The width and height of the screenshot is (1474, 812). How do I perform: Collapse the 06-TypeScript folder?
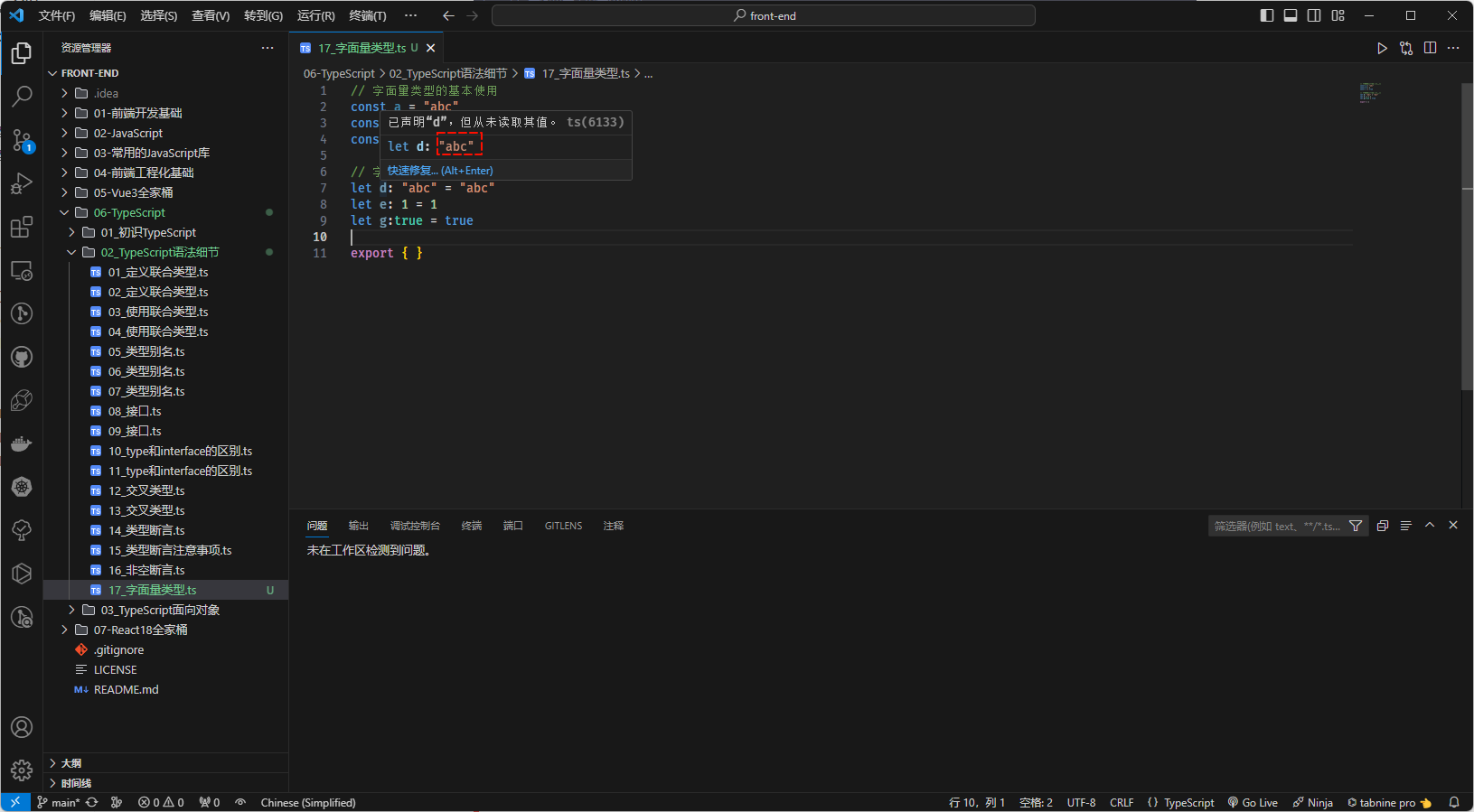coord(129,212)
